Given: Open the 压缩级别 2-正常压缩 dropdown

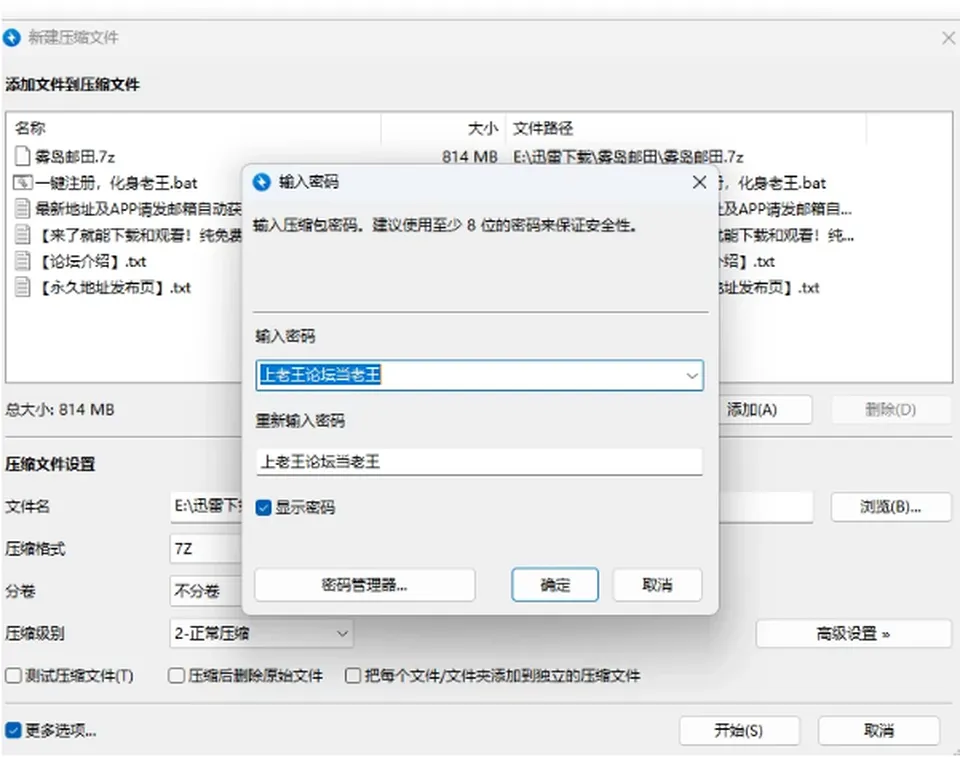Looking at the screenshot, I should point(261,633).
